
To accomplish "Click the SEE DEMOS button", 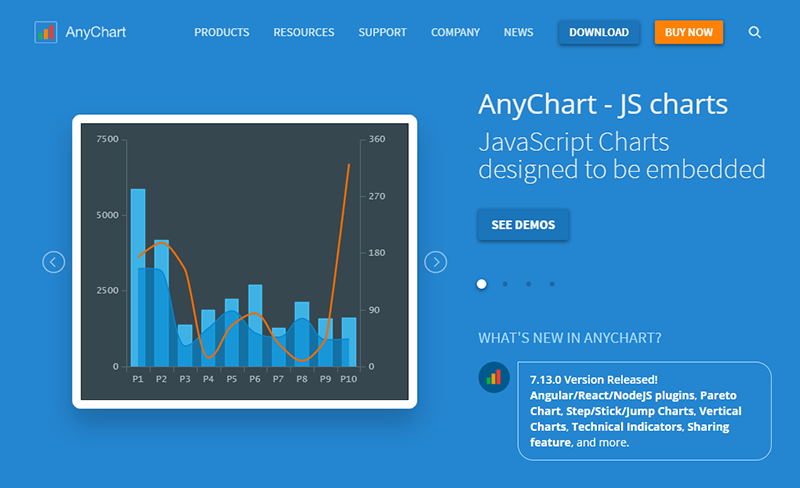I will pyautogui.click(x=523, y=225).
